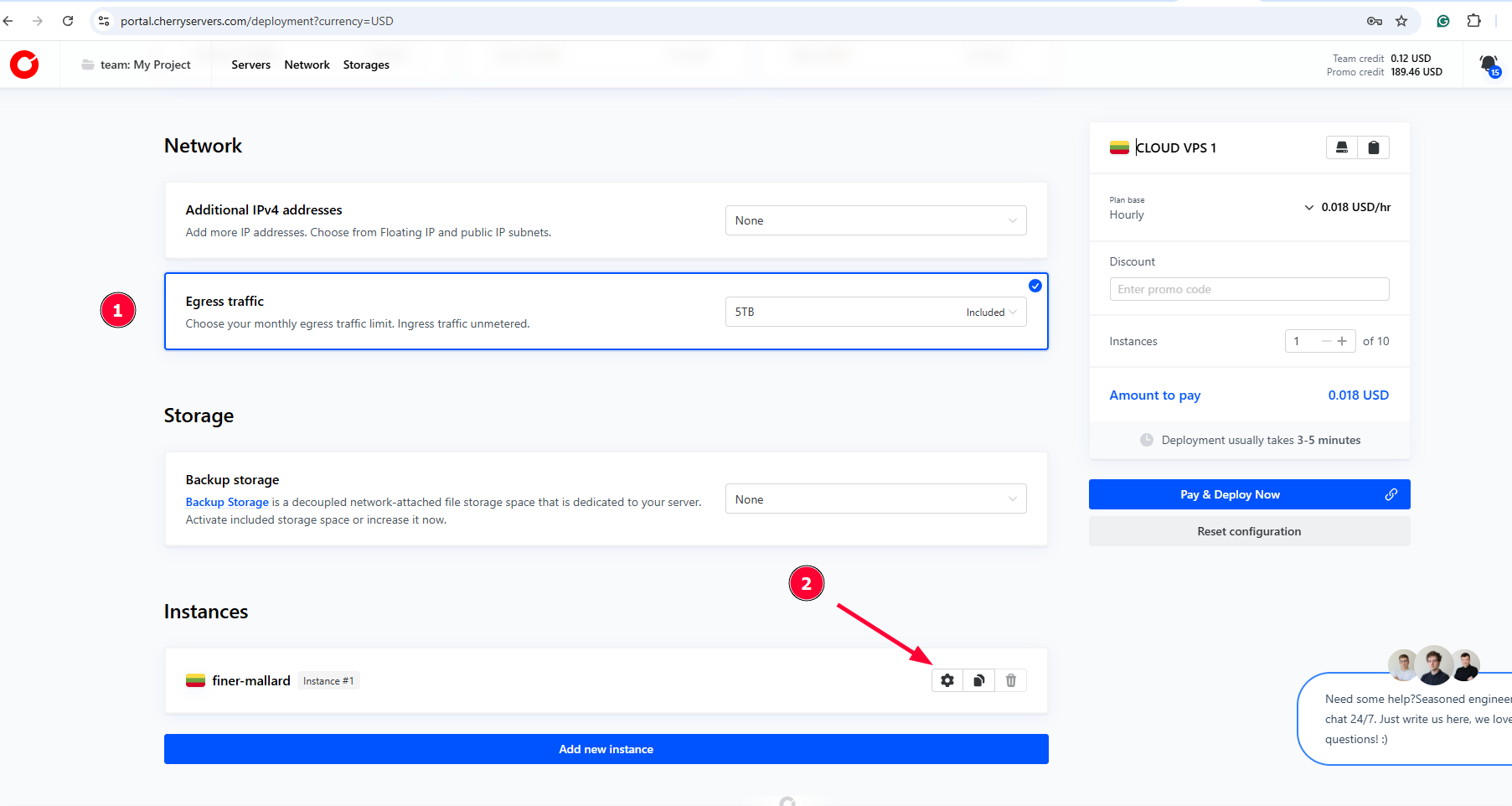The height and width of the screenshot is (806, 1512).
Task: Expand the Hourly plan base chevron
Action: pos(1308,207)
